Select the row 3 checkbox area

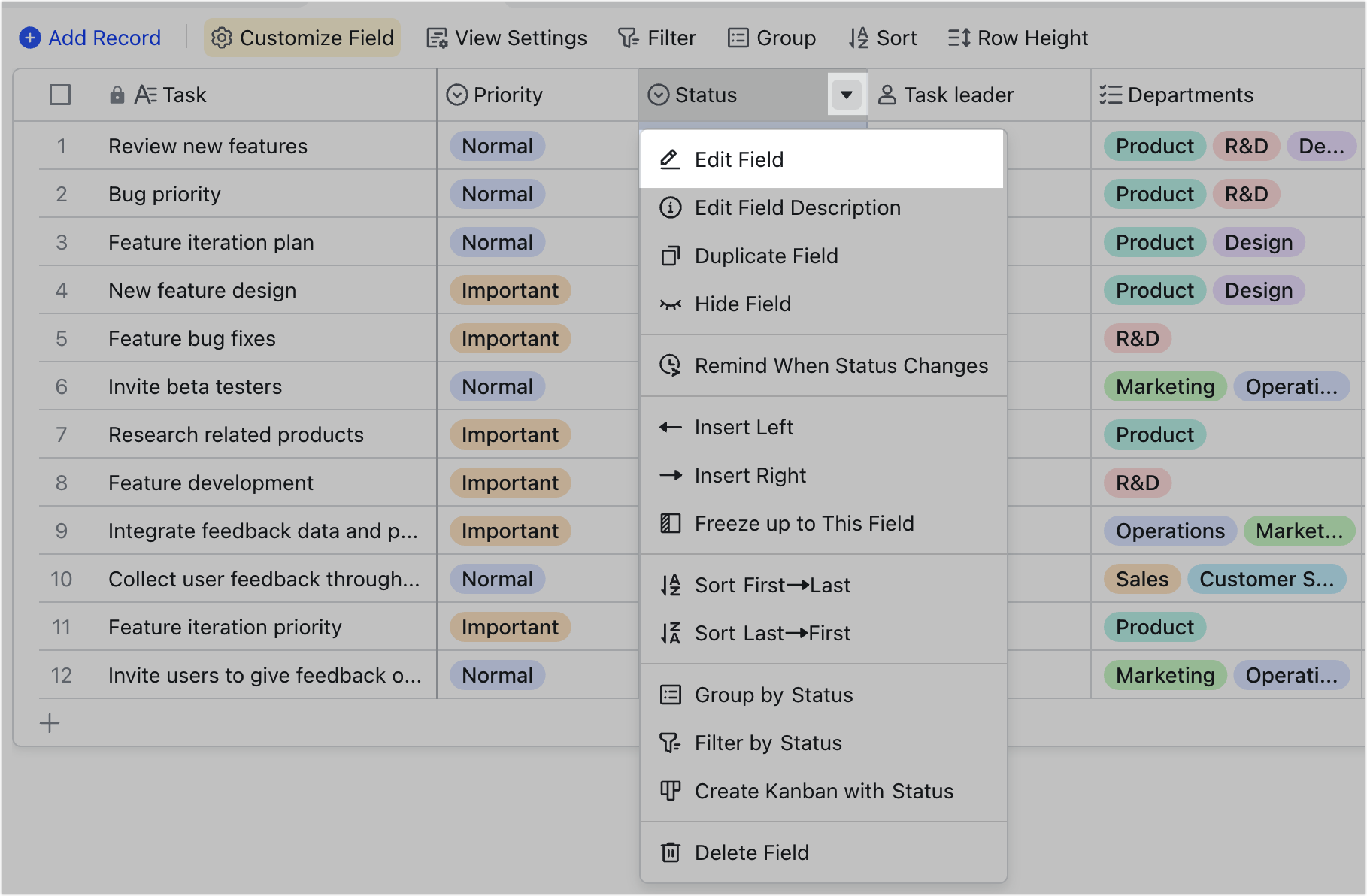click(61, 242)
